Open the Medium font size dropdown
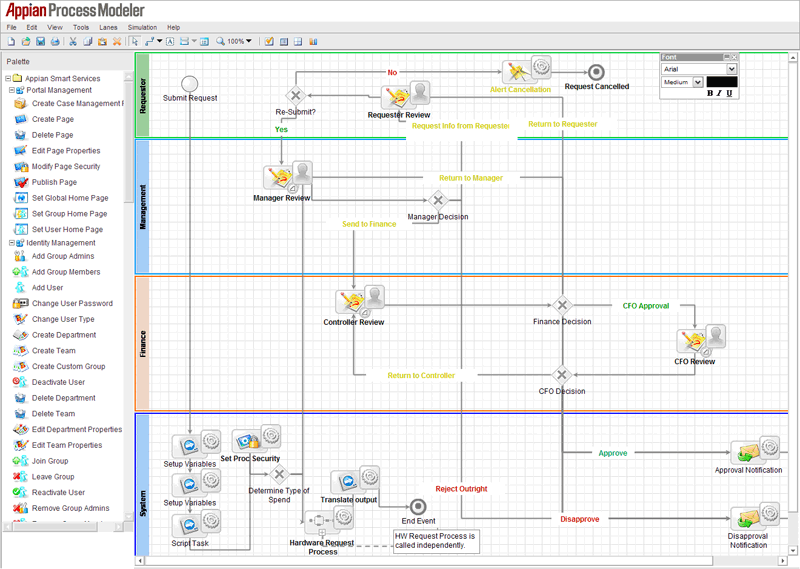The width and height of the screenshot is (800, 569). pos(697,82)
